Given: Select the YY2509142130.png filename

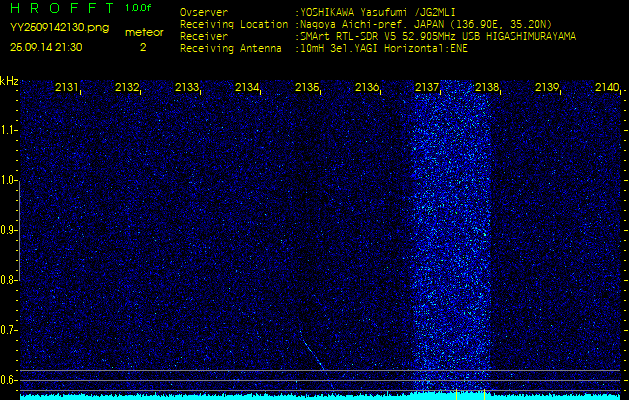Looking at the screenshot, I should (59, 28).
